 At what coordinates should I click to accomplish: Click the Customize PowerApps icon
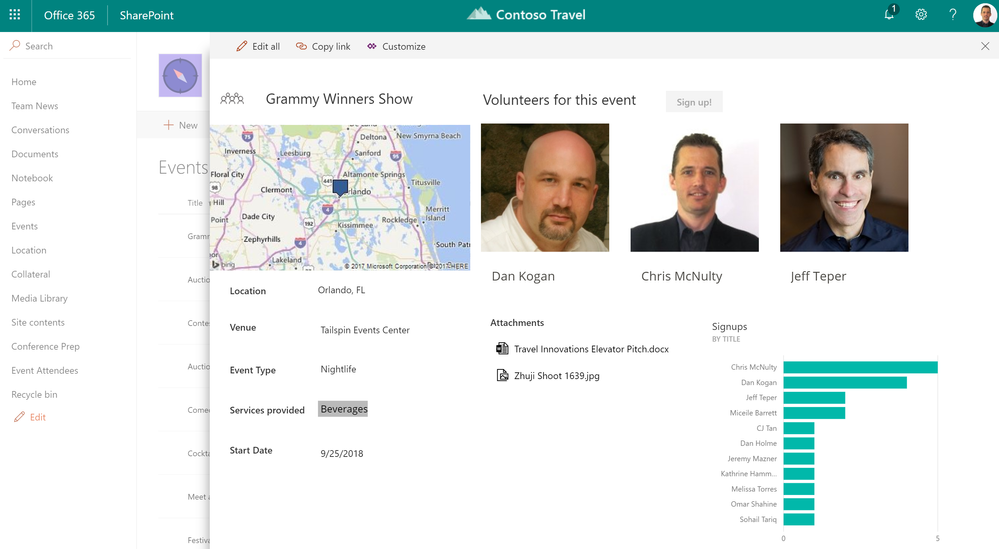point(372,46)
